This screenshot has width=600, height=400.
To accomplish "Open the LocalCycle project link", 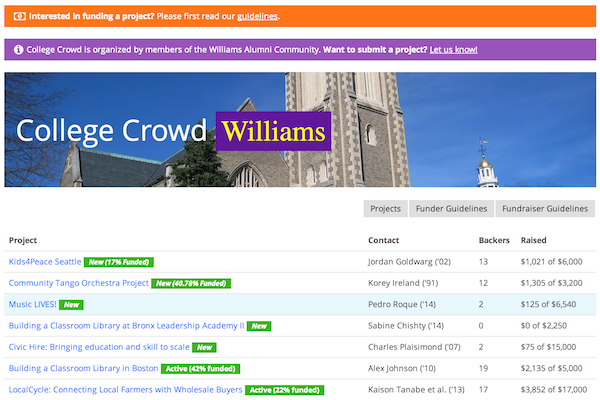I will pos(126,390).
